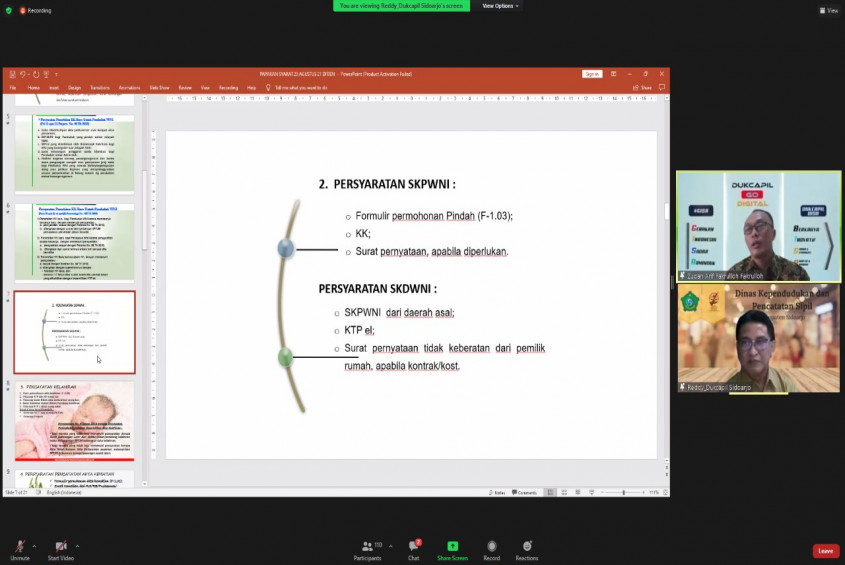845x565 pixels.
Task: Click the Sign in button in PowerPoint
Action: tap(592, 74)
